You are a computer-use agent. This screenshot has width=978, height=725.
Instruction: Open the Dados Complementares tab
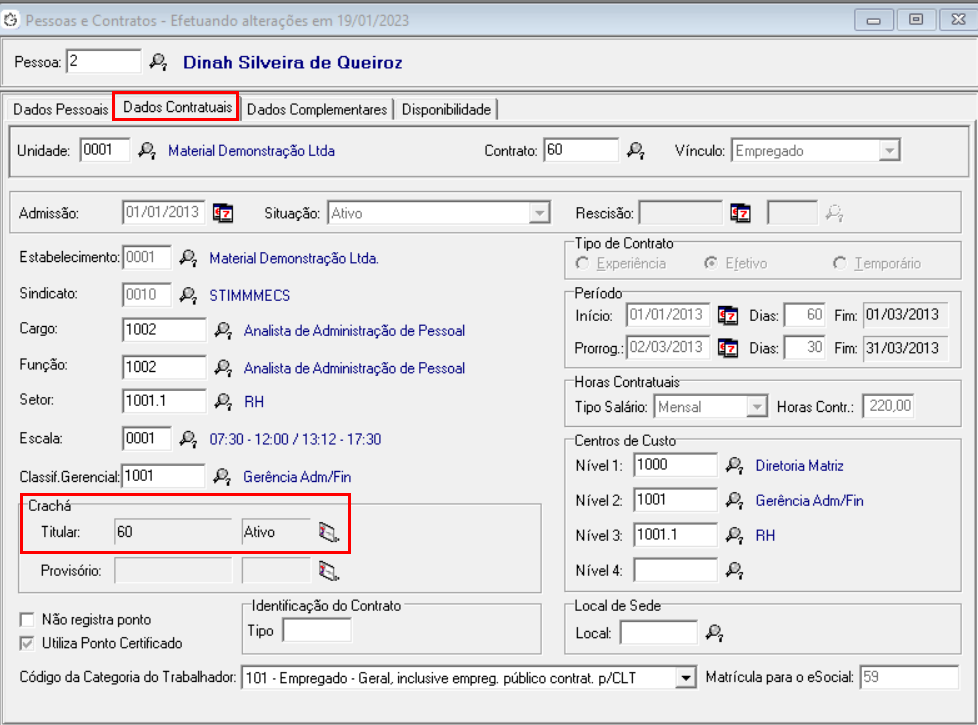[317, 109]
